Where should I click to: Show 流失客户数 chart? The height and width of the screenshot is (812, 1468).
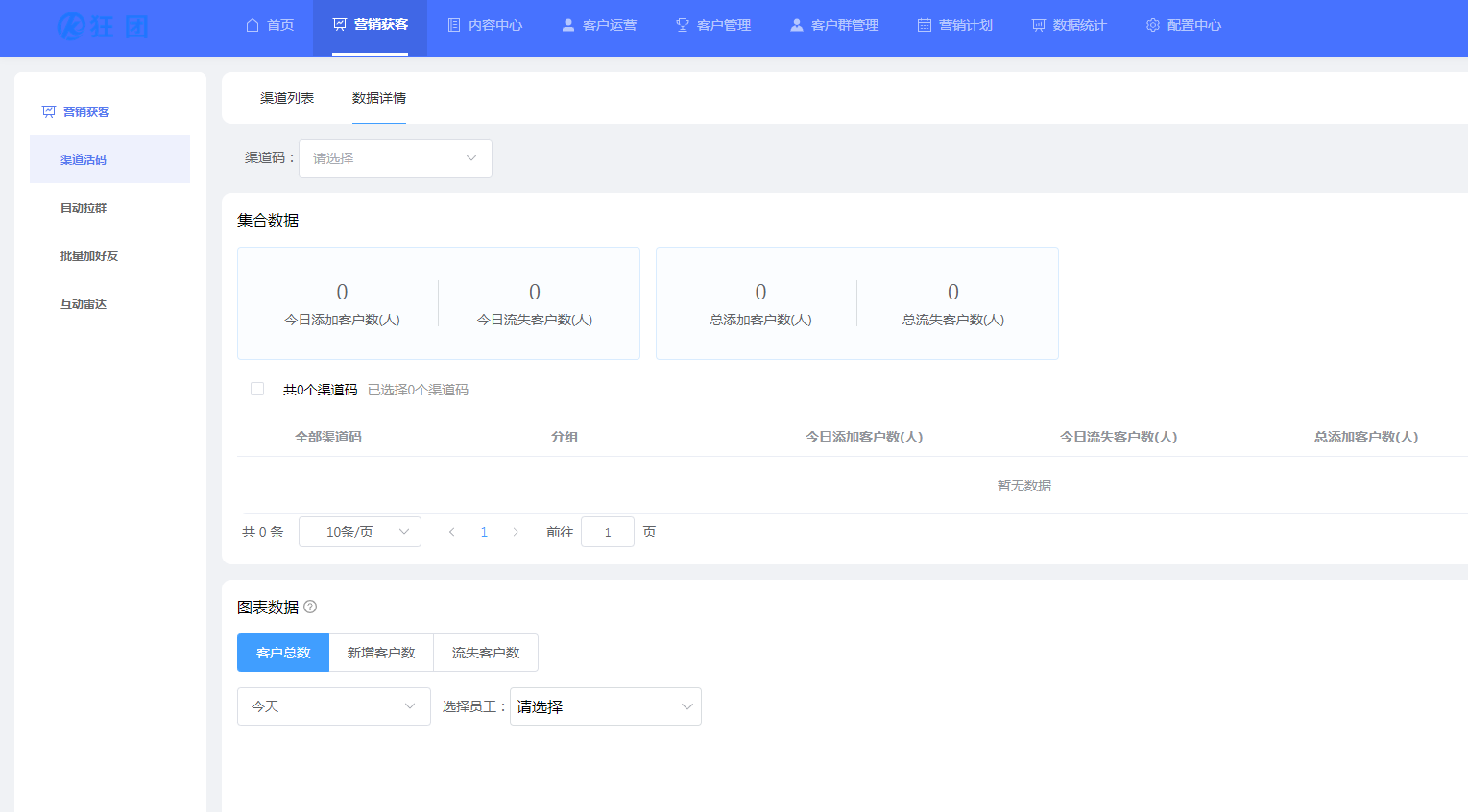click(x=486, y=653)
